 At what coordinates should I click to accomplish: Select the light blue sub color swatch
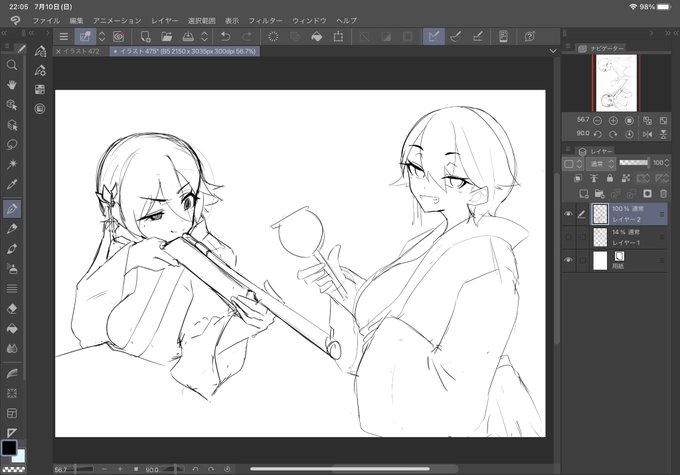pos(19,456)
